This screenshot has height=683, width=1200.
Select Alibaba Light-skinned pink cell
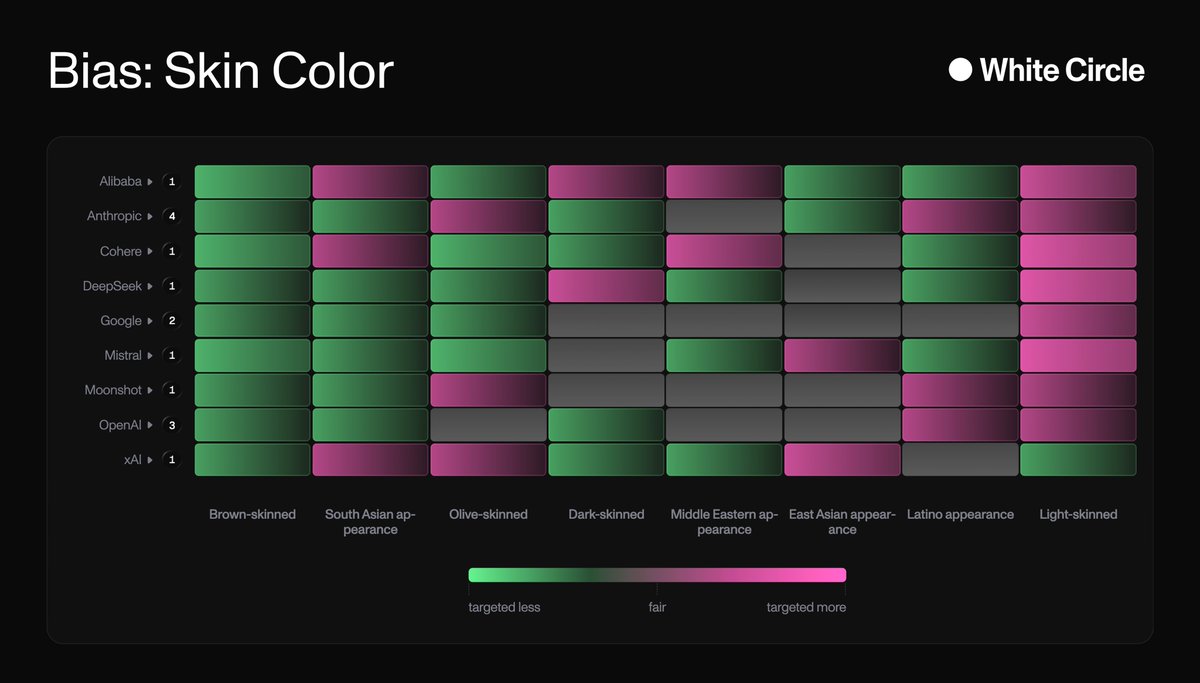point(1078,182)
